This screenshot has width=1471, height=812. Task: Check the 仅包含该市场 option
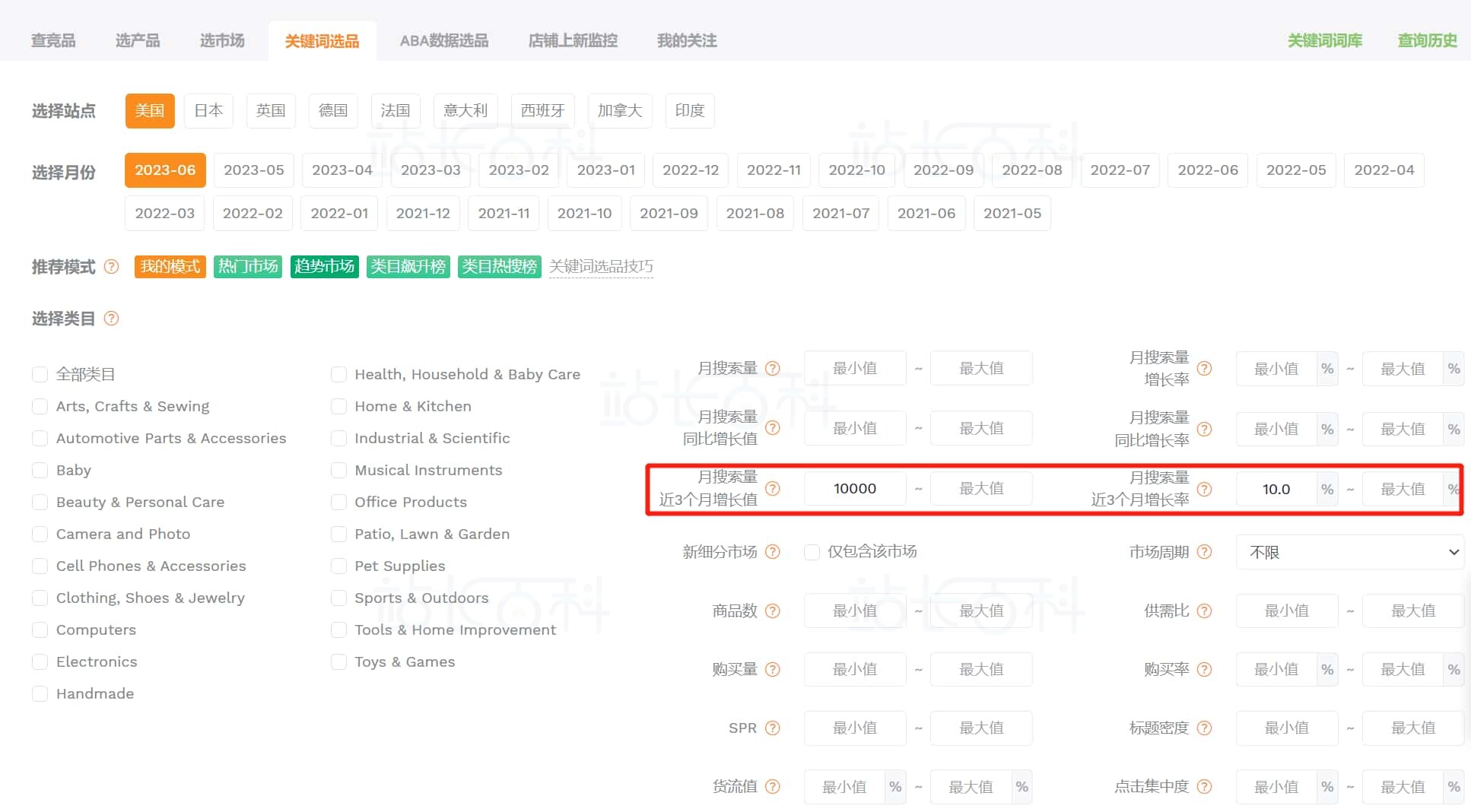(812, 552)
